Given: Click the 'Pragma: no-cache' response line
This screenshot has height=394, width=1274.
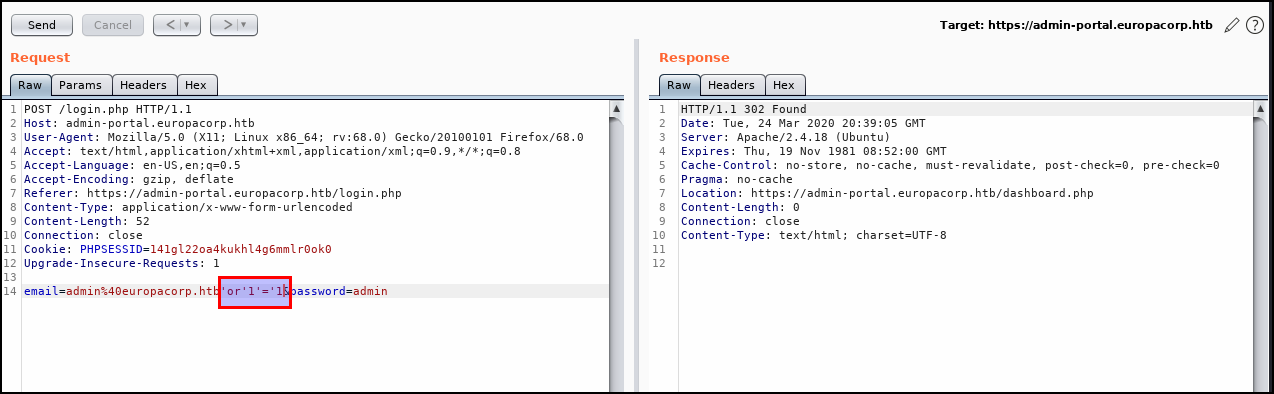Looking at the screenshot, I should (x=736, y=179).
